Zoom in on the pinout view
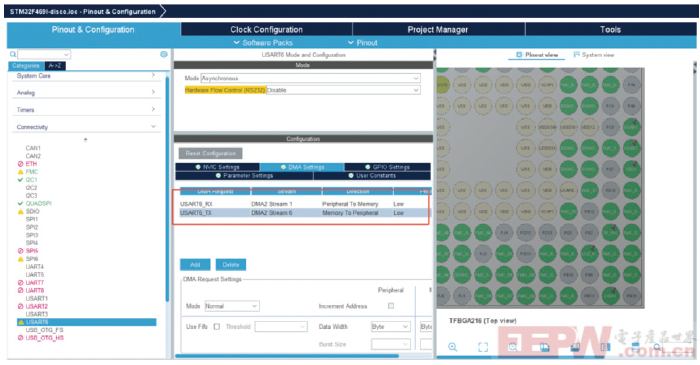The width and height of the screenshot is (700, 365). click(x=453, y=347)
